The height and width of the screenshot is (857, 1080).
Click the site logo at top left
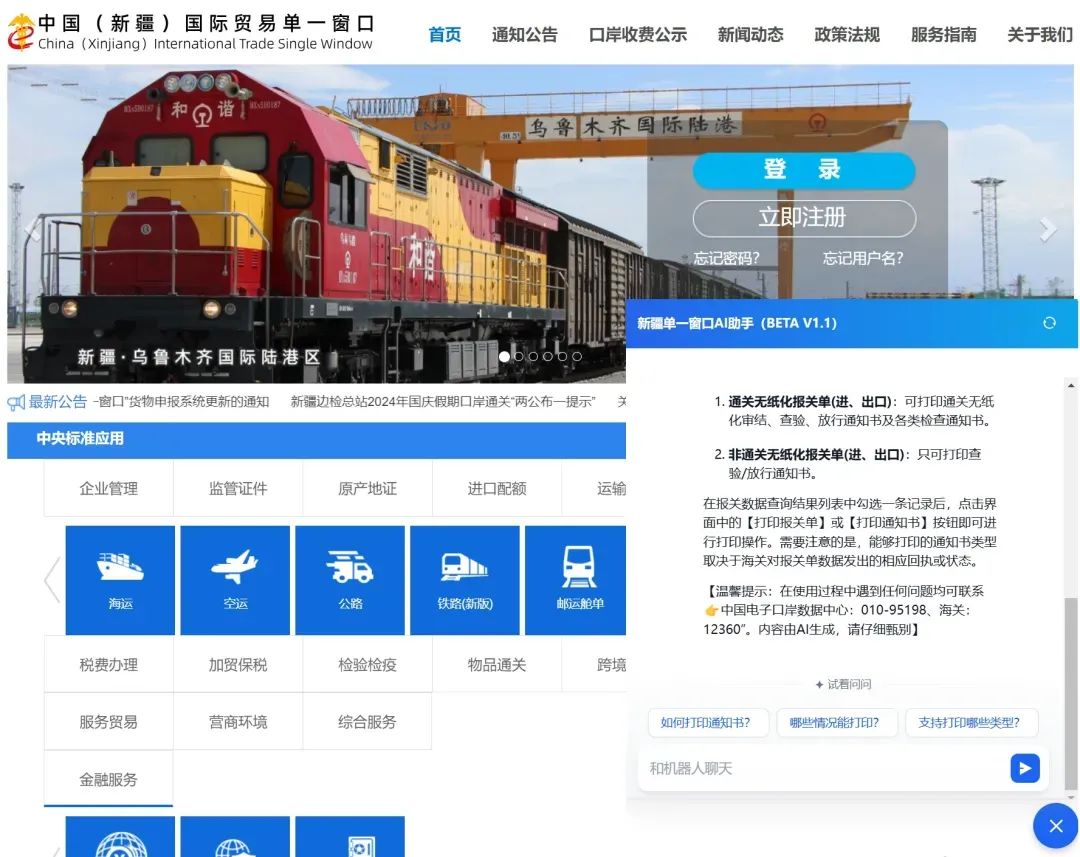coord(190,32)
